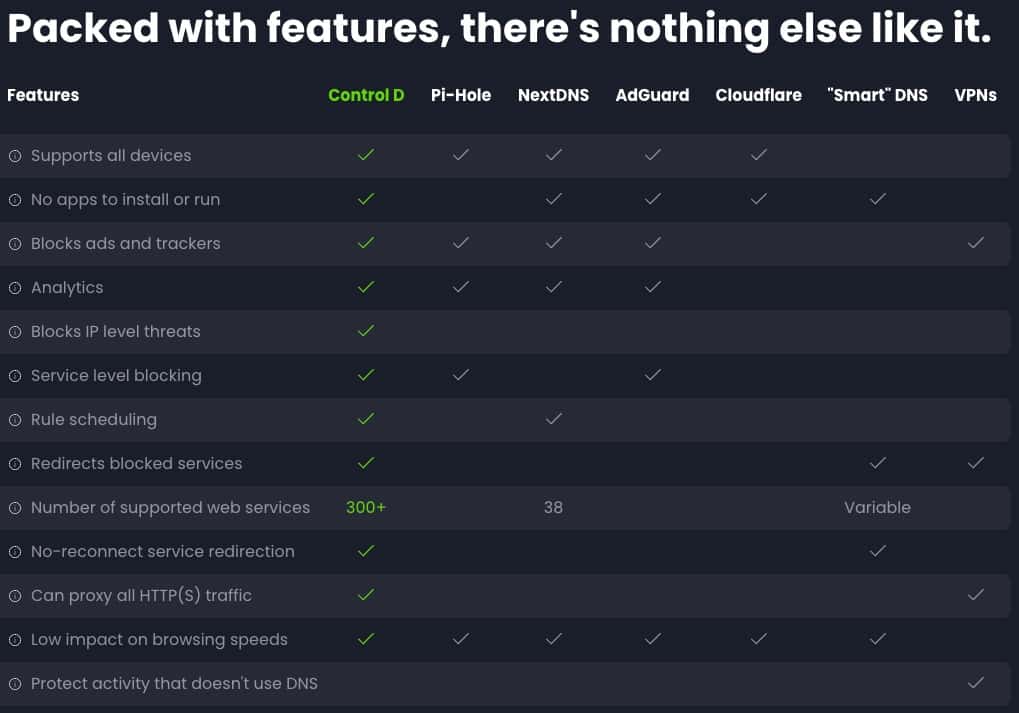
Task: Open the Service level blocking info icon
Action: coord(15,376)
